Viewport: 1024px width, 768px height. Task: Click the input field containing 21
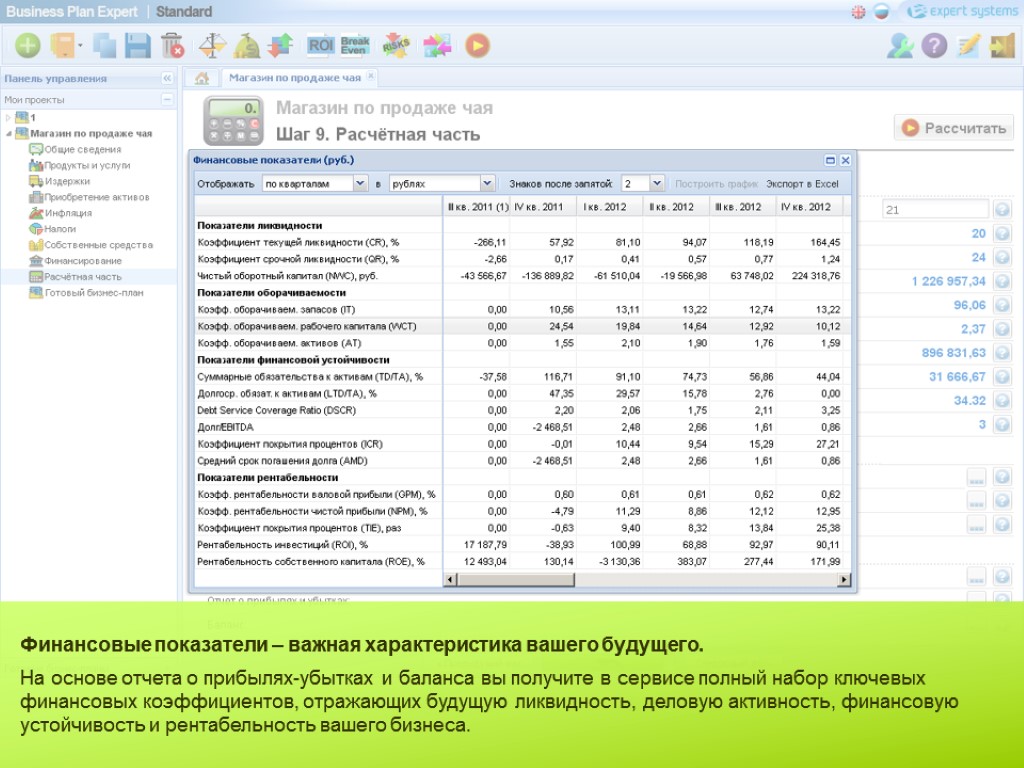(x=935, y=210)
